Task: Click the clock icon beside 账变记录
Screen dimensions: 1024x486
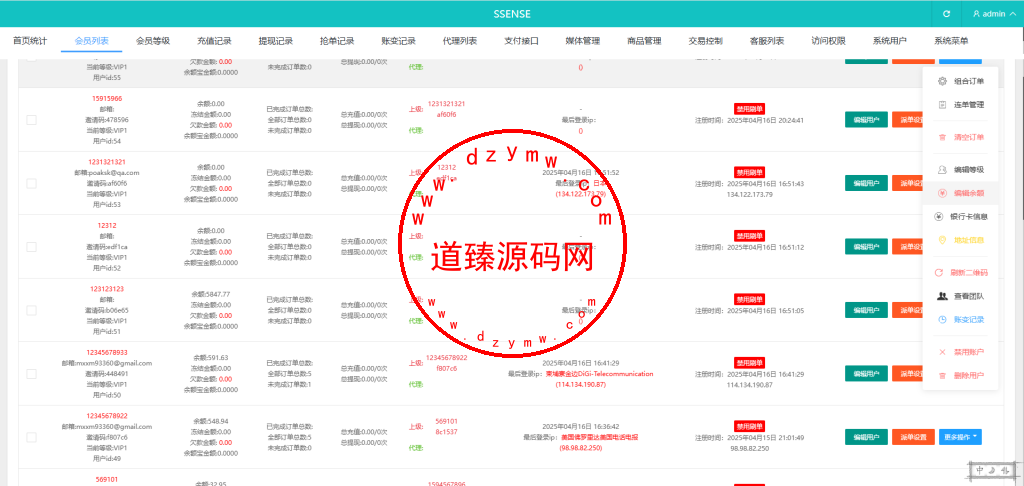Action: [x=942, y=319]
